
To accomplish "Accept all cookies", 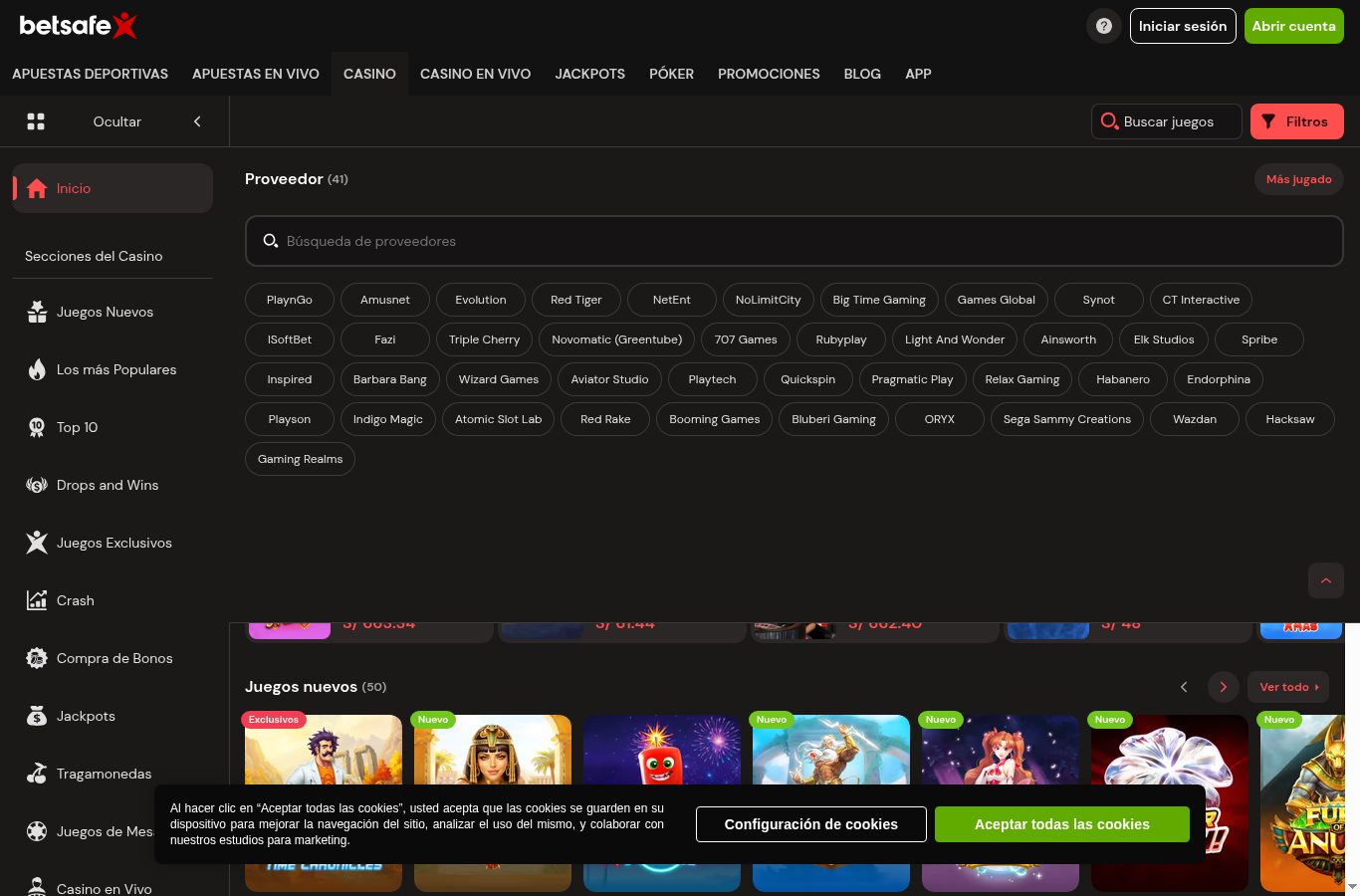I will [1062, 824].
